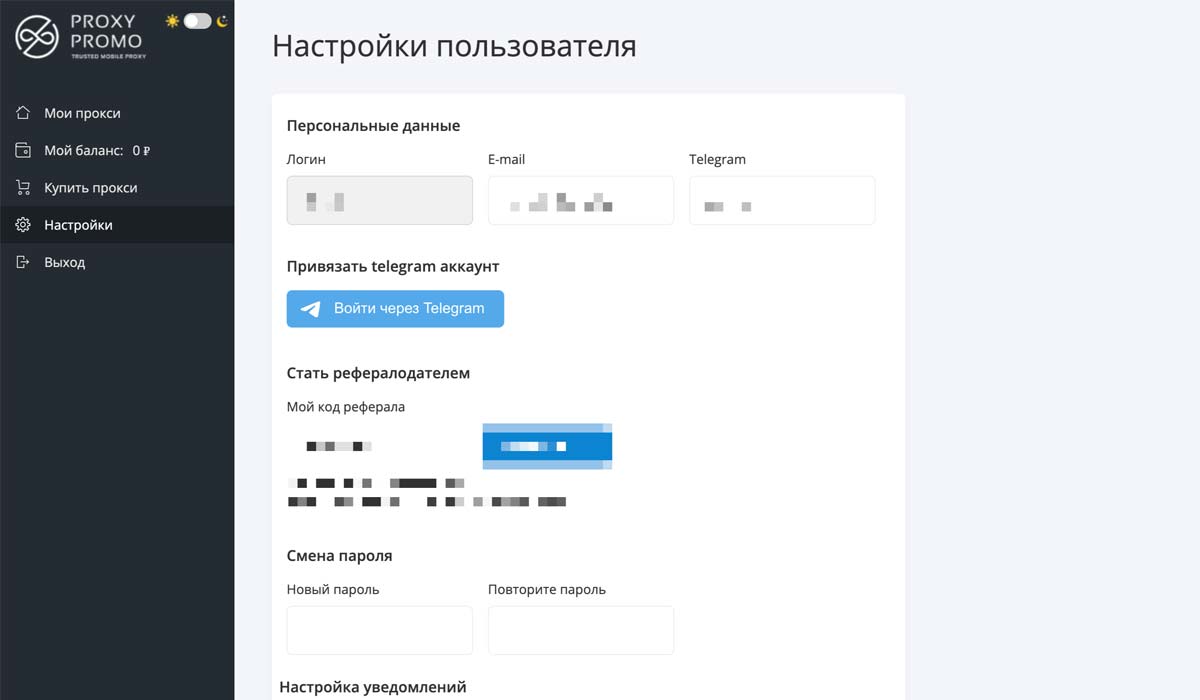Toggle the light/dark theme switch

tap(197, 21)
